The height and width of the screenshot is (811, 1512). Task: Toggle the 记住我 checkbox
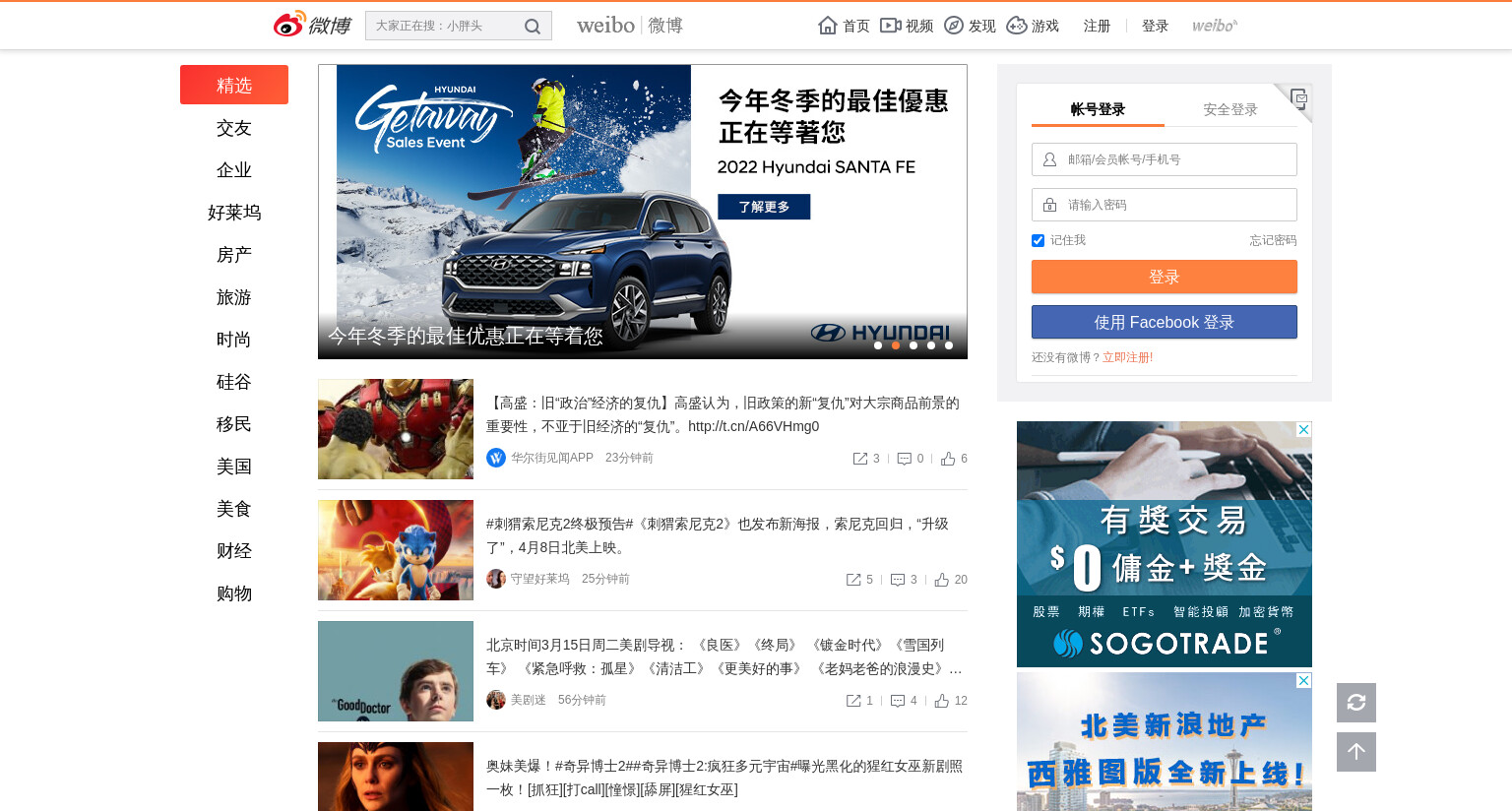click(1038, 240)
